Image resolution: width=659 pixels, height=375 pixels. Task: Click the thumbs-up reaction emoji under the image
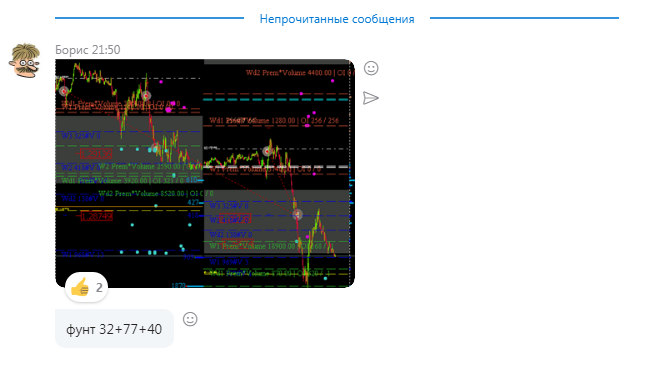pos(80,288)
